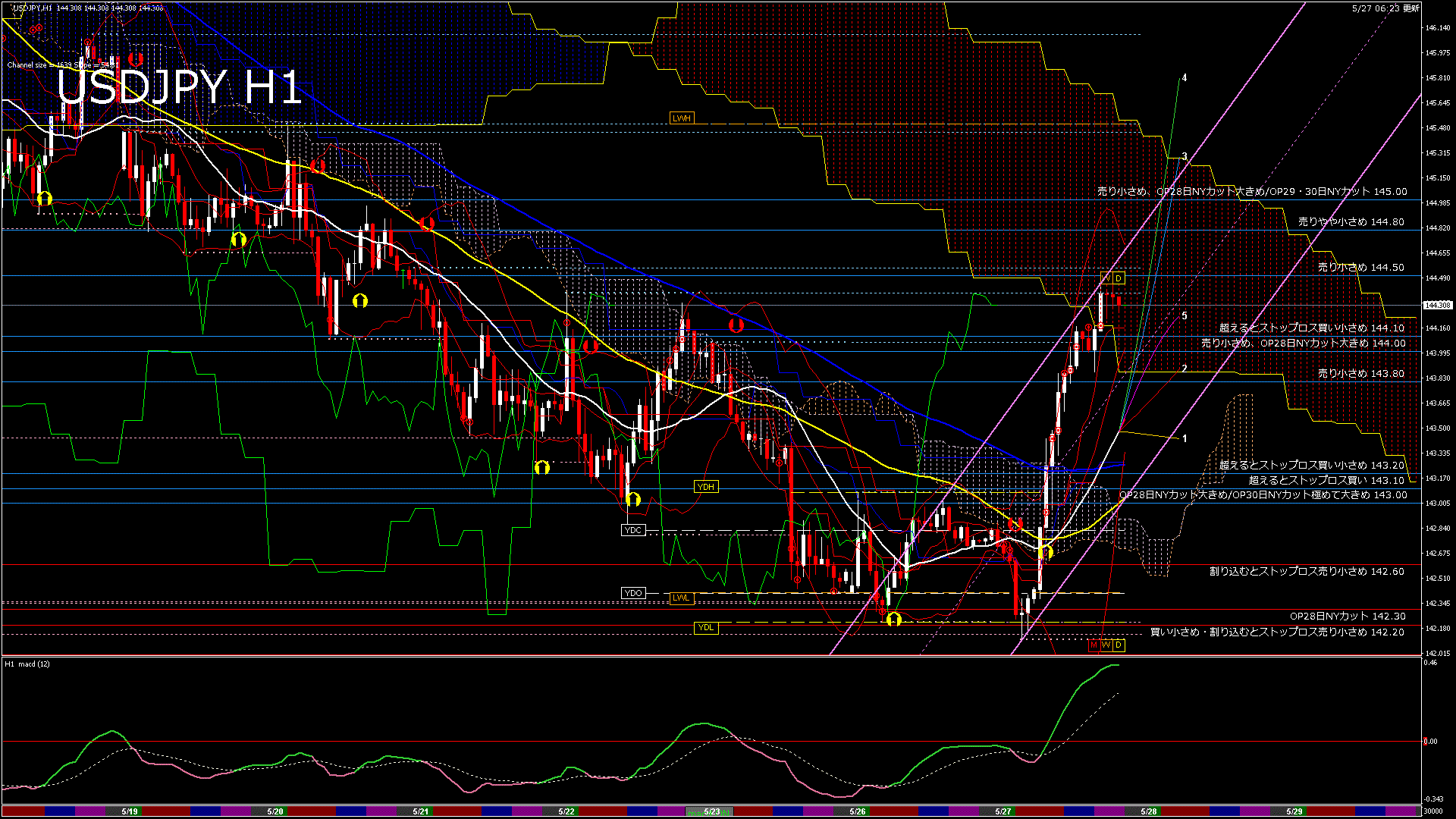Select projection line label 5
This screenshot has height=819, width=1456.
point(1185,315)
